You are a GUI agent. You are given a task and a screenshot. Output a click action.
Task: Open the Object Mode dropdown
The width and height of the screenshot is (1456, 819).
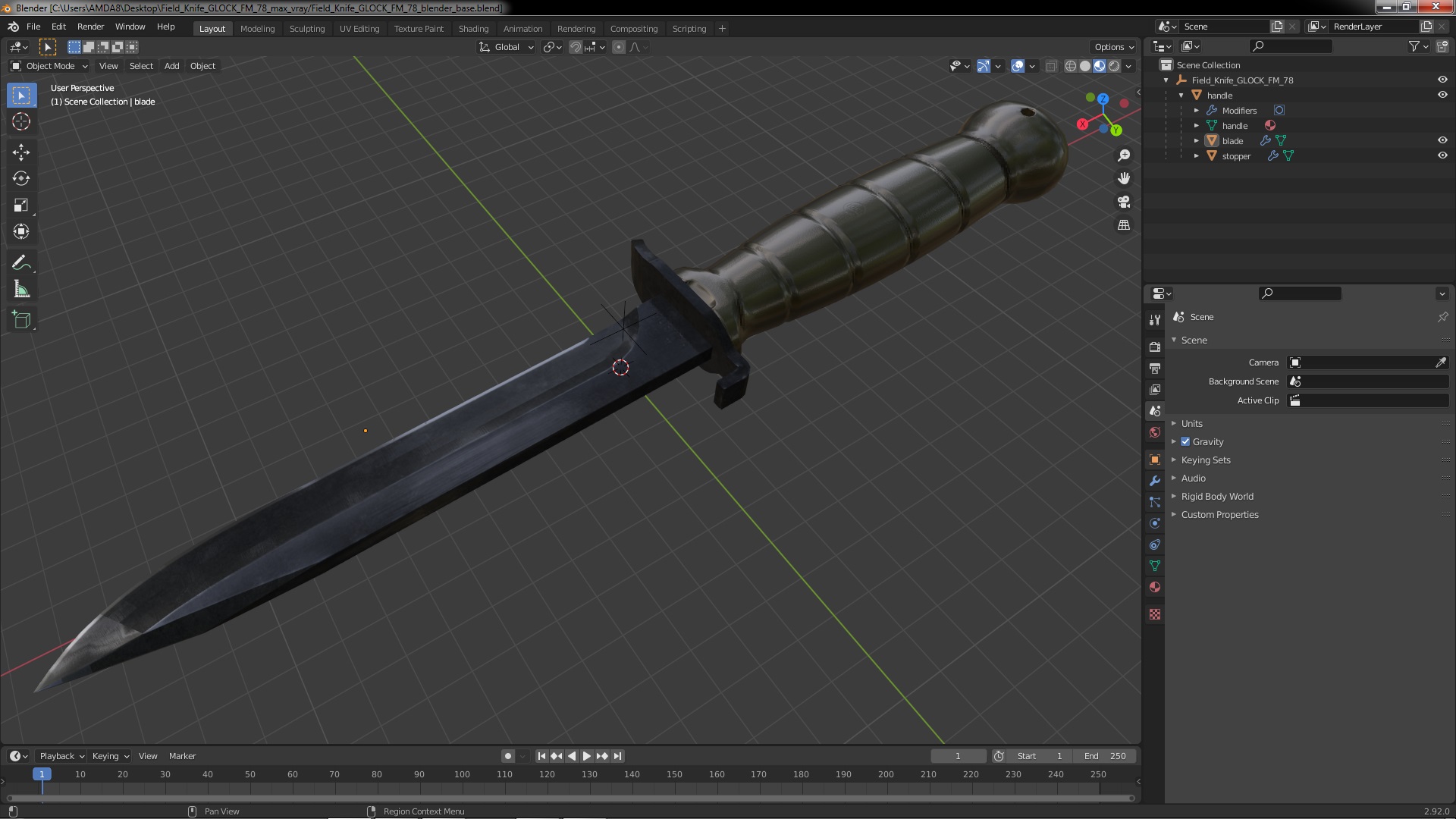(x=49, y=66)
